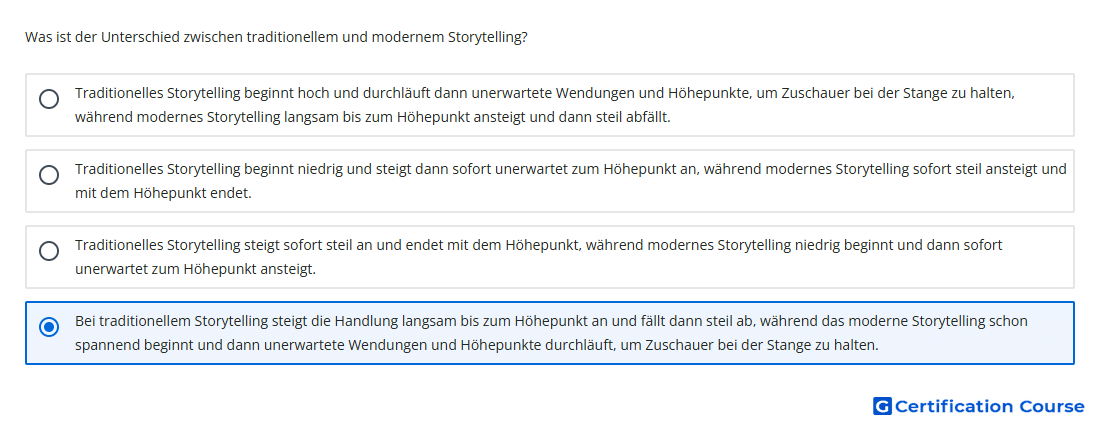Open the Certification Course link text
This screenshot has width=1100, height=425.
pos(990,406)
